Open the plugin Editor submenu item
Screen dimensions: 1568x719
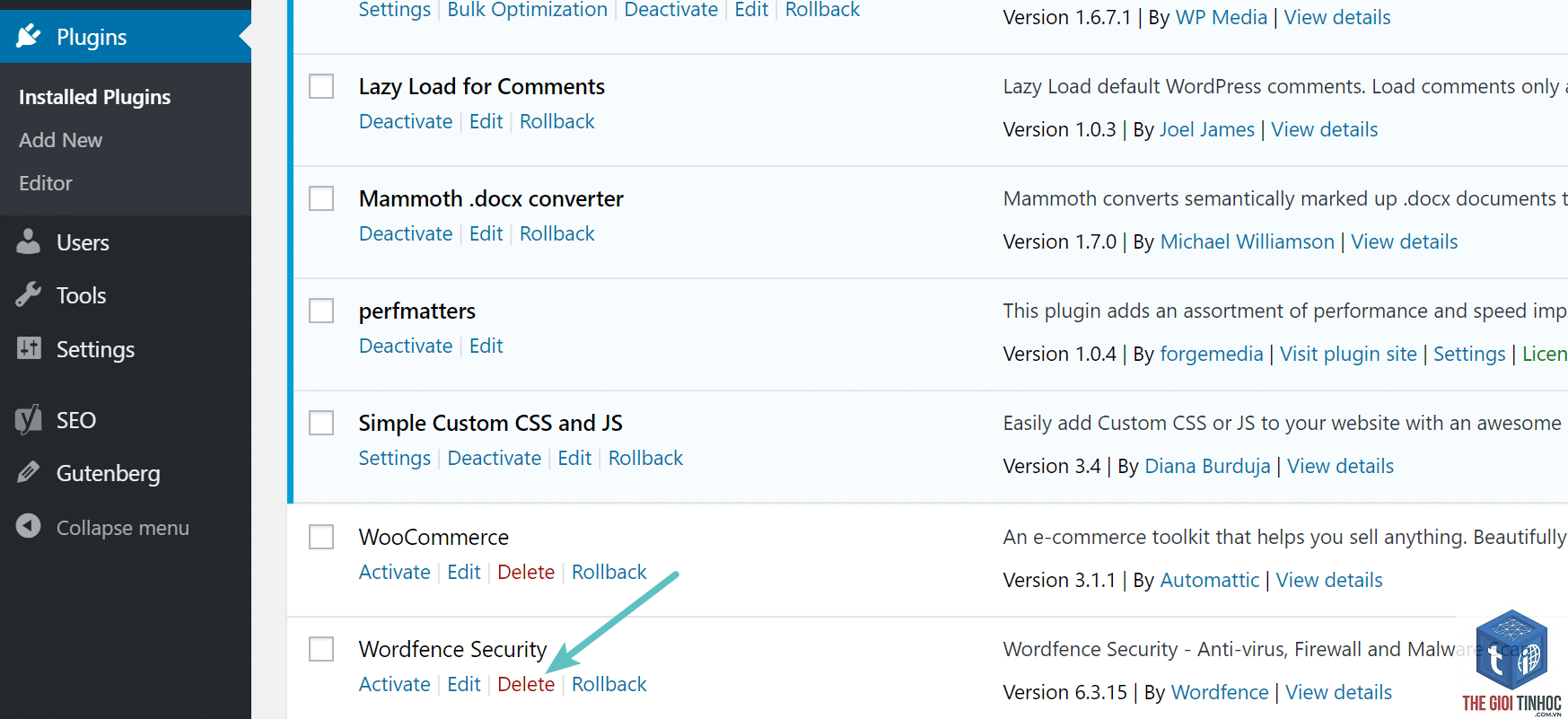(45, 183)
